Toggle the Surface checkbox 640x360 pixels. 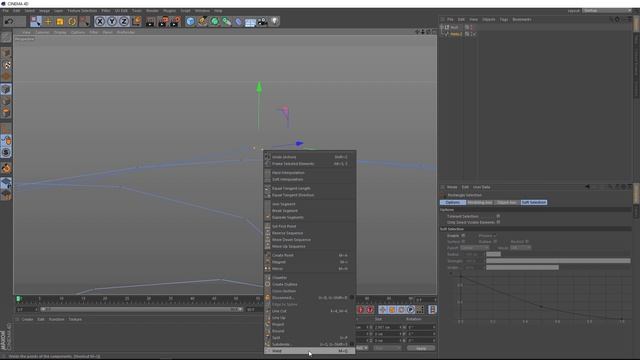point(463,242)
